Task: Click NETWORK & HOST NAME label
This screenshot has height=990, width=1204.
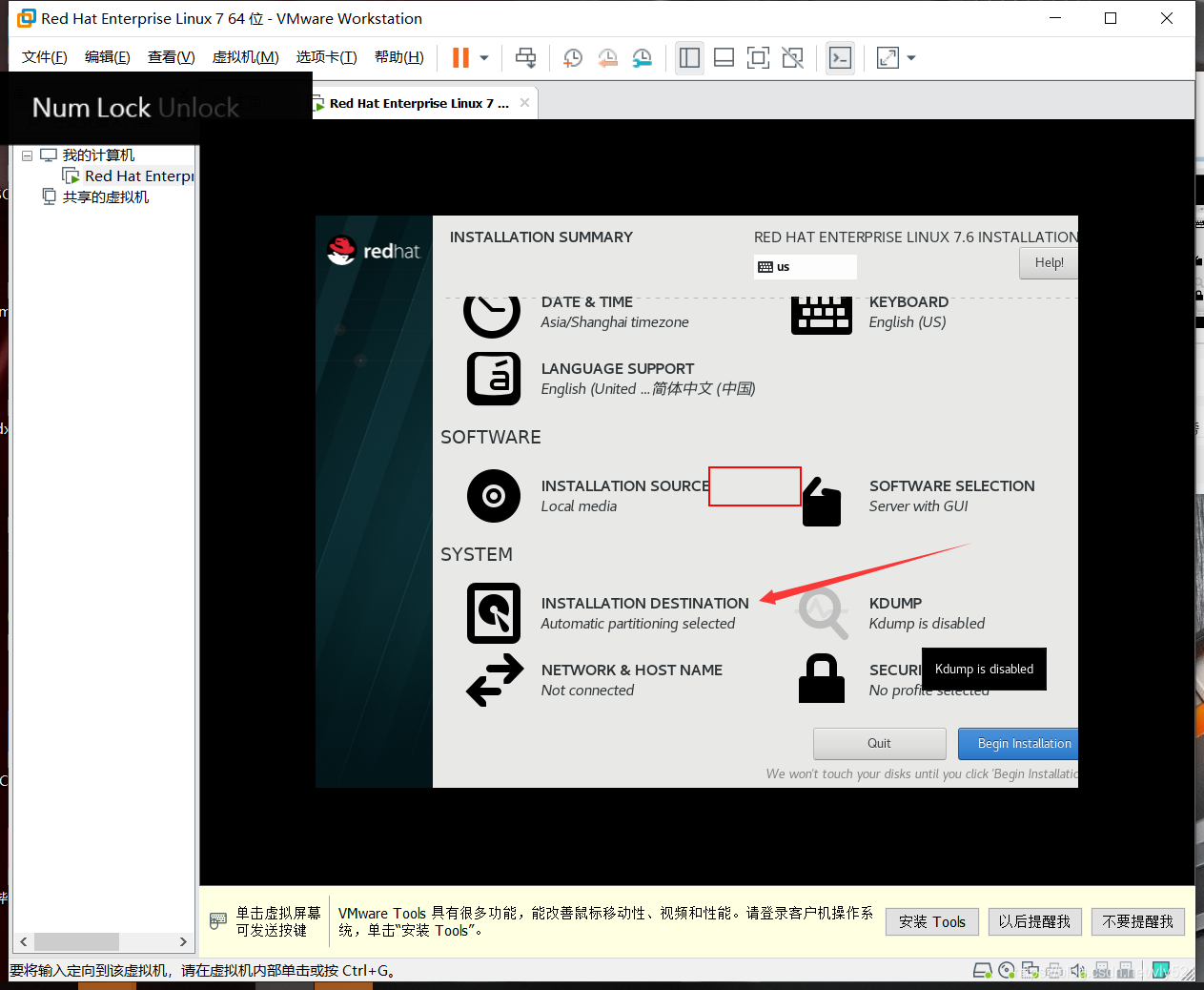Action: tap(632, 670)
